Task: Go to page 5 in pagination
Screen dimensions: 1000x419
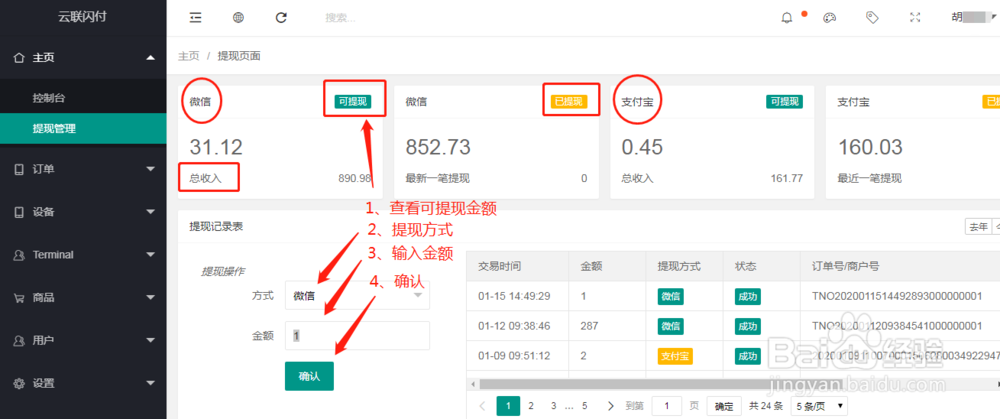Action: click(584, 406)
